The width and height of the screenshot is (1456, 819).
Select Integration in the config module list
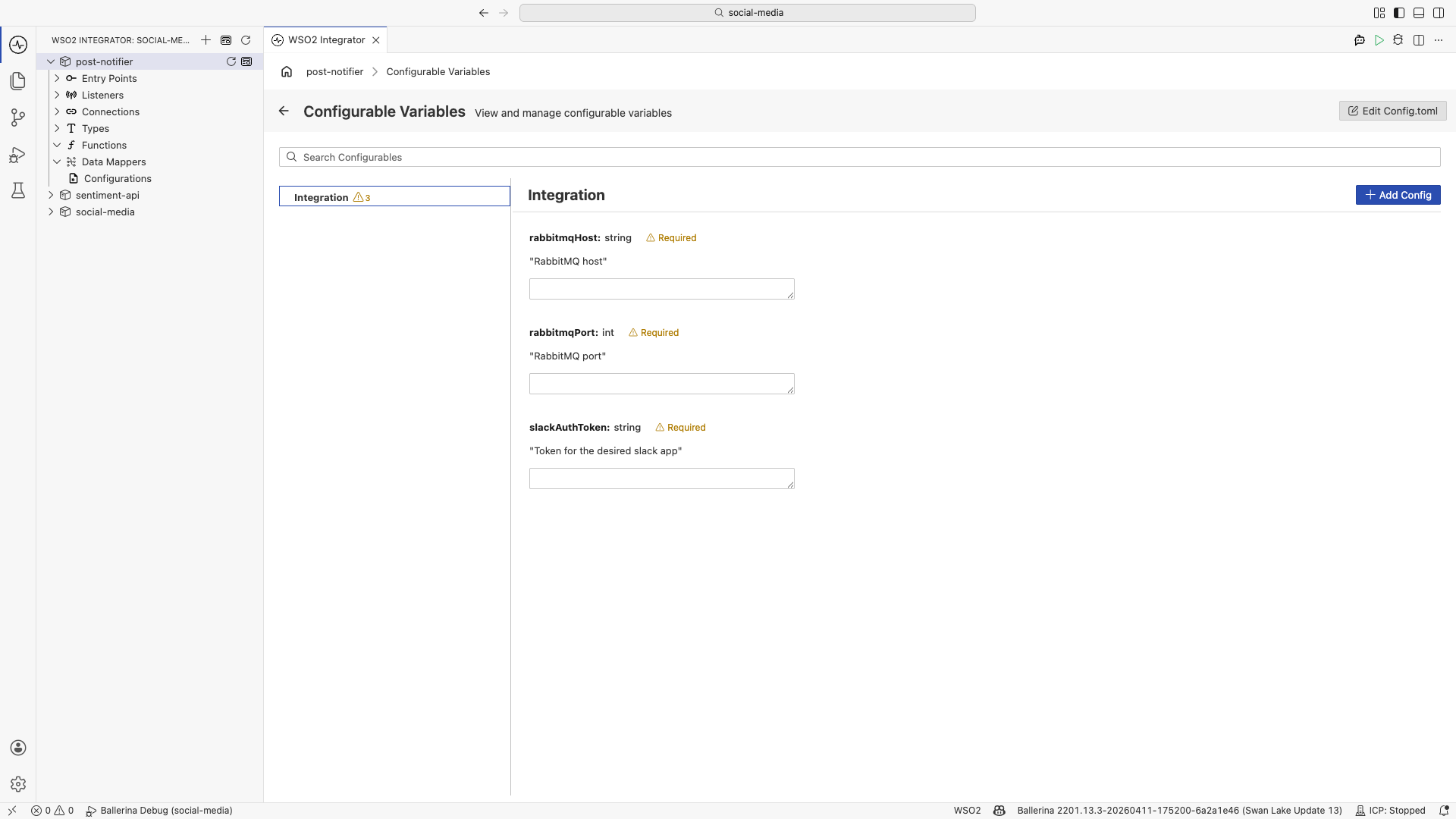[394, 196]
